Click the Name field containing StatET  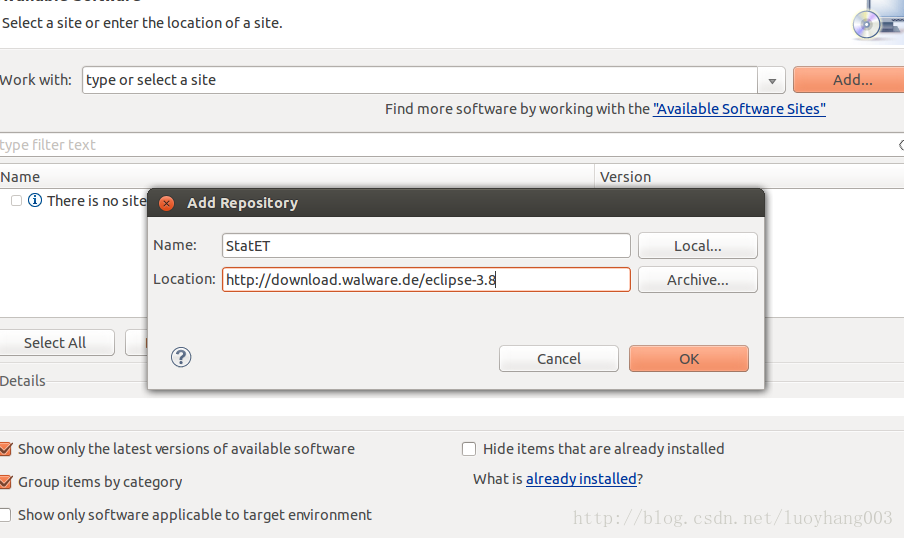tap(426, 246)
